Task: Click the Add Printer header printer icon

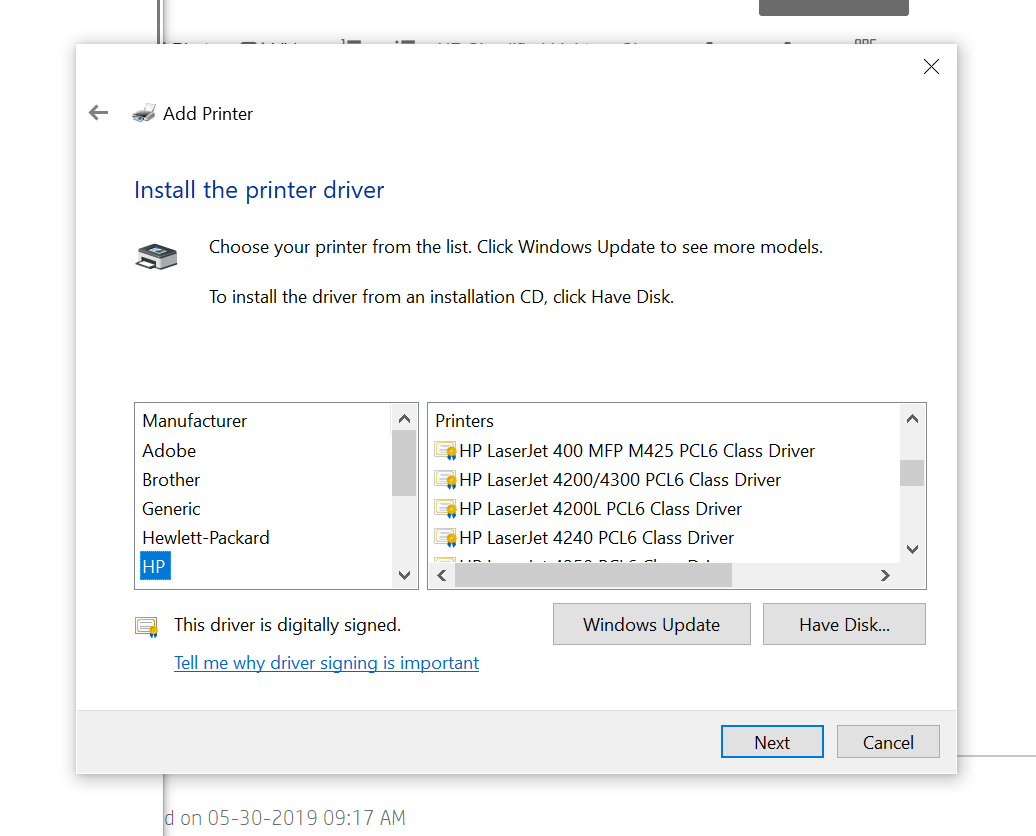Action: click(144, 112)
